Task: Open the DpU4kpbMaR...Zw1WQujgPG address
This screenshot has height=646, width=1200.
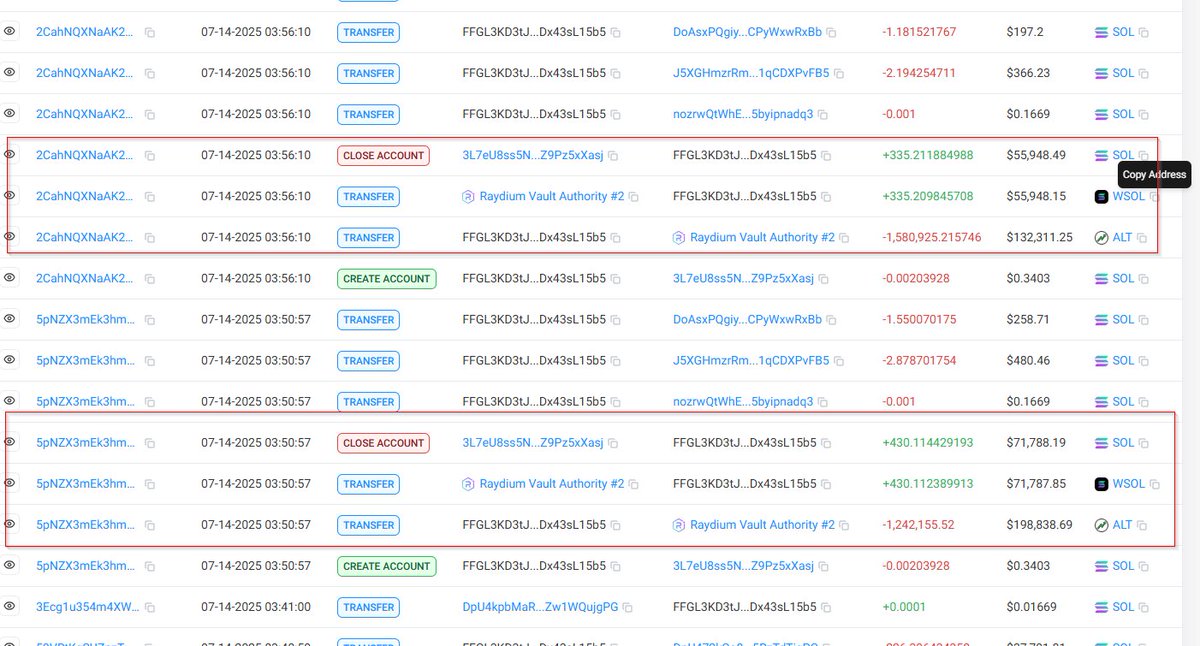Action: coord(540,606)
